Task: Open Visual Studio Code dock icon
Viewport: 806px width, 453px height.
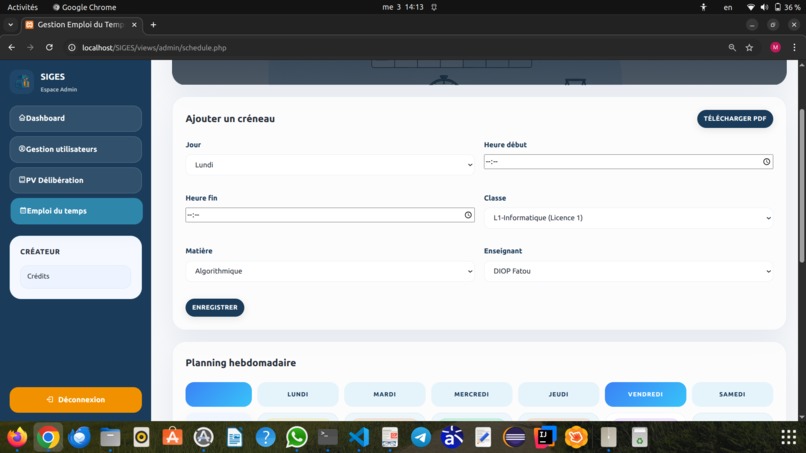Action: tap(359, 438)
